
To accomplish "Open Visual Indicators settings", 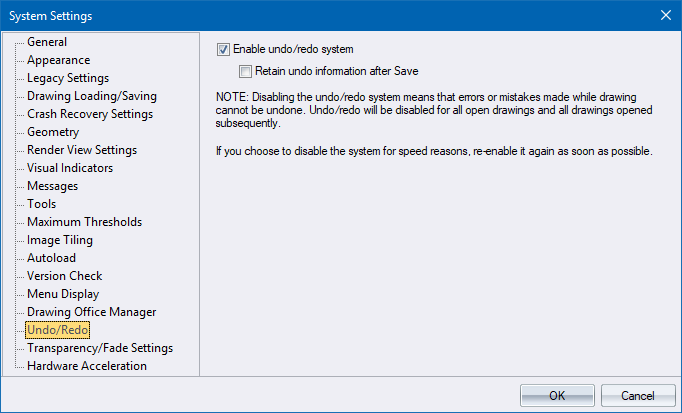I will pos(70,168).
